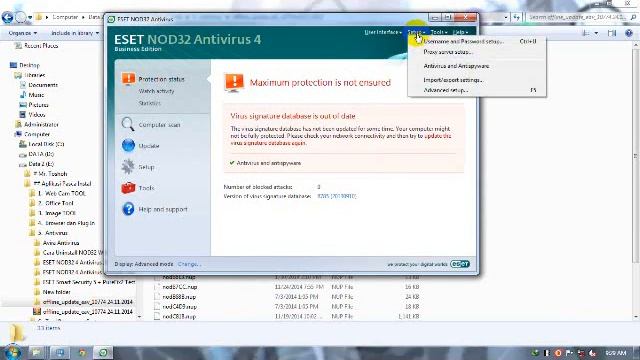
Task: Click the Change display mode link
Action: click(x=189, y=264)
